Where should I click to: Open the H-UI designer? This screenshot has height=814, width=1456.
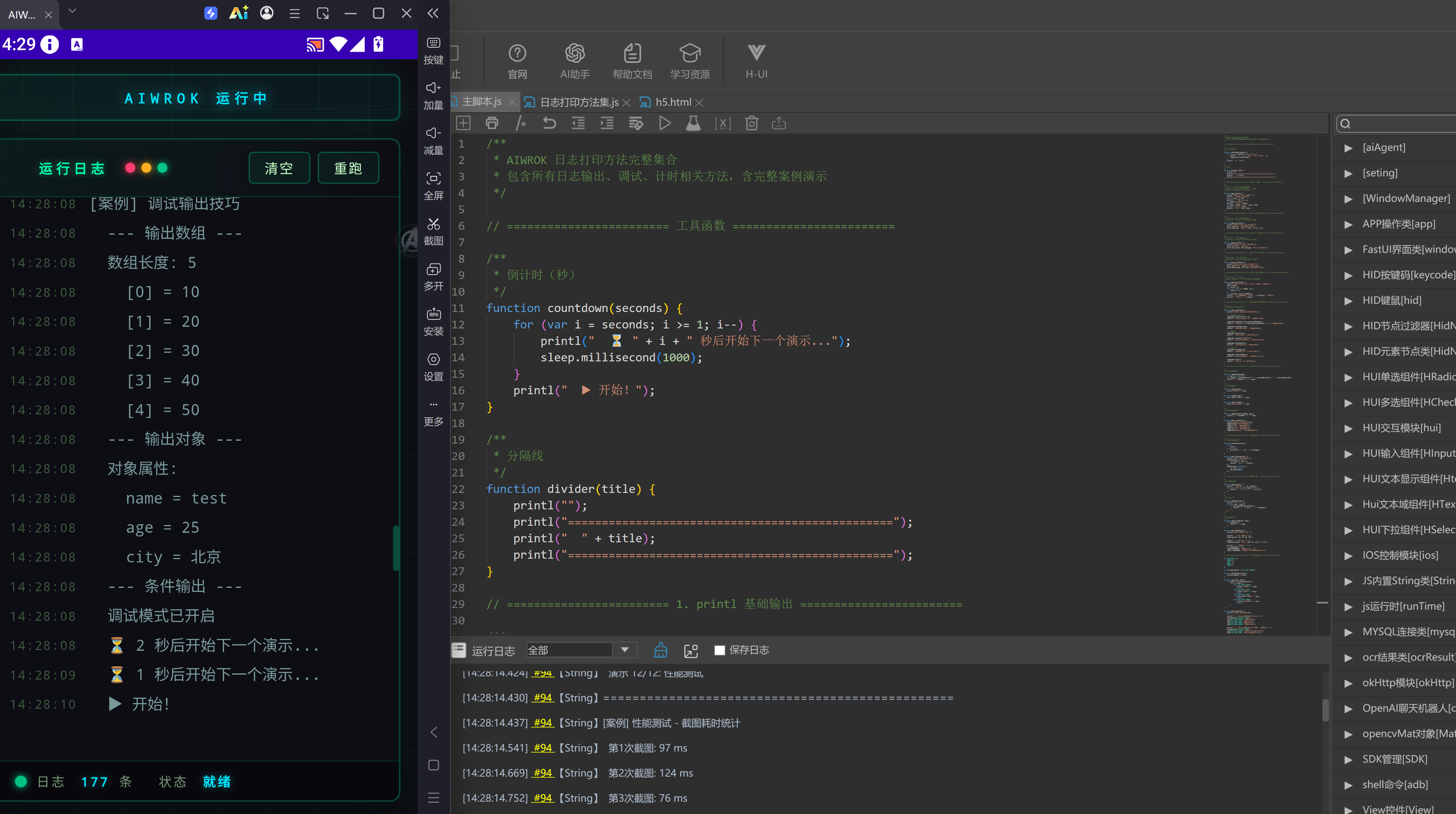click(756, 61)
